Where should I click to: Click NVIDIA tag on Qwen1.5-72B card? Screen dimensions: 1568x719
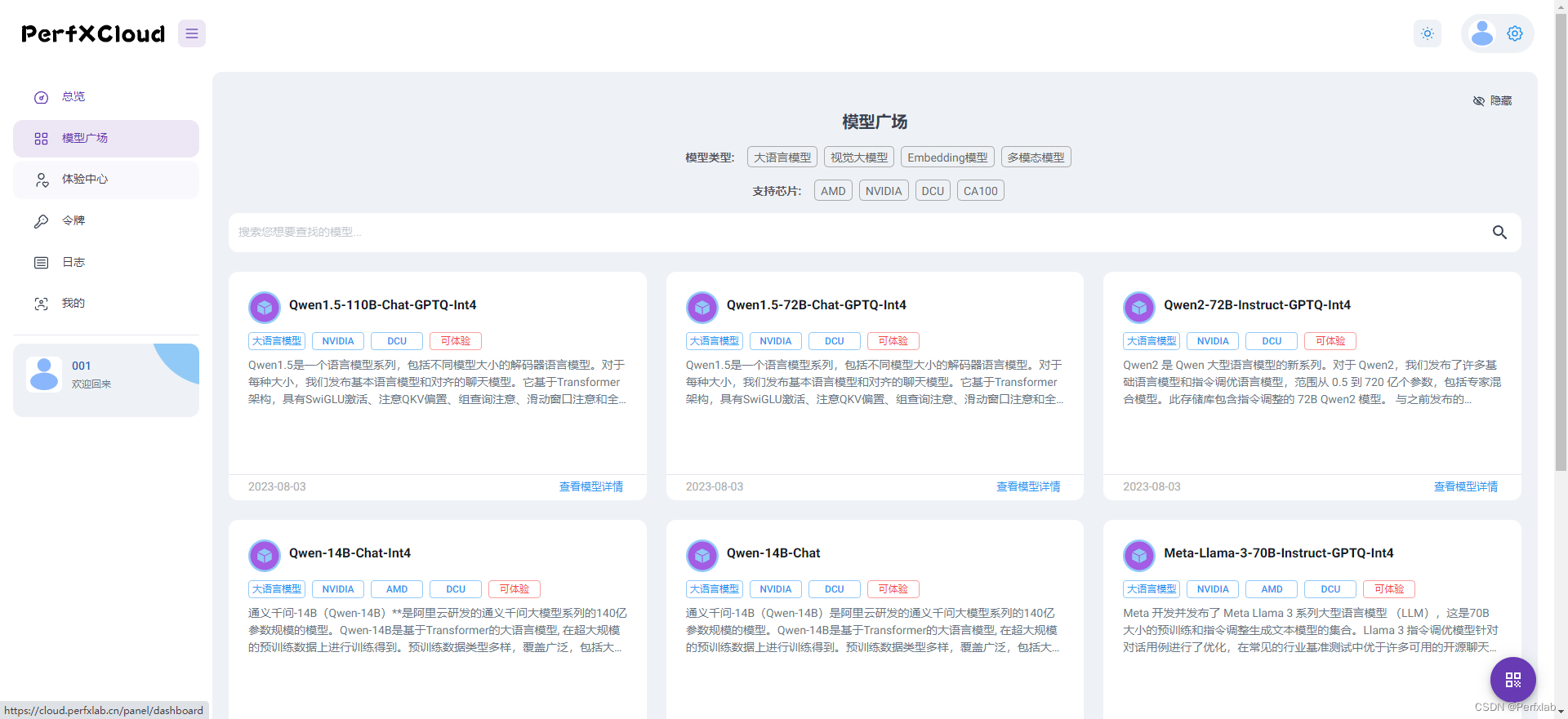tap(776, 341)
